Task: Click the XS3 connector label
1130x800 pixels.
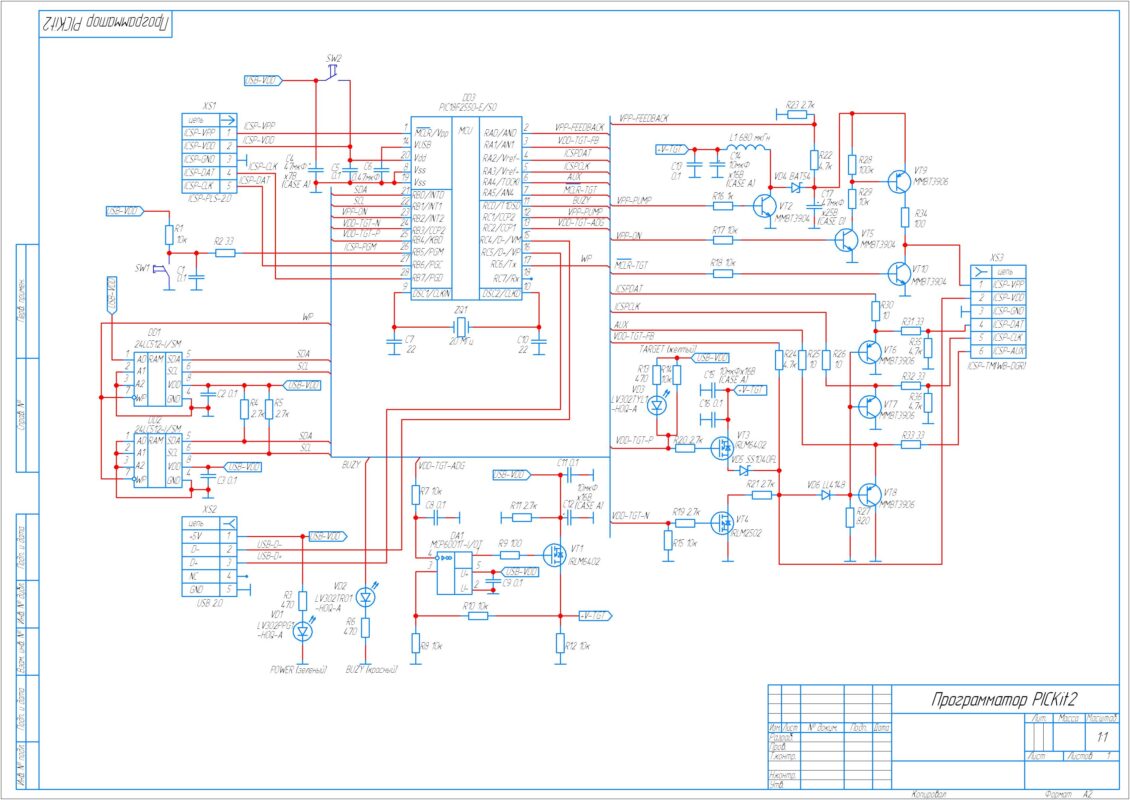Action: coord(997,257)
